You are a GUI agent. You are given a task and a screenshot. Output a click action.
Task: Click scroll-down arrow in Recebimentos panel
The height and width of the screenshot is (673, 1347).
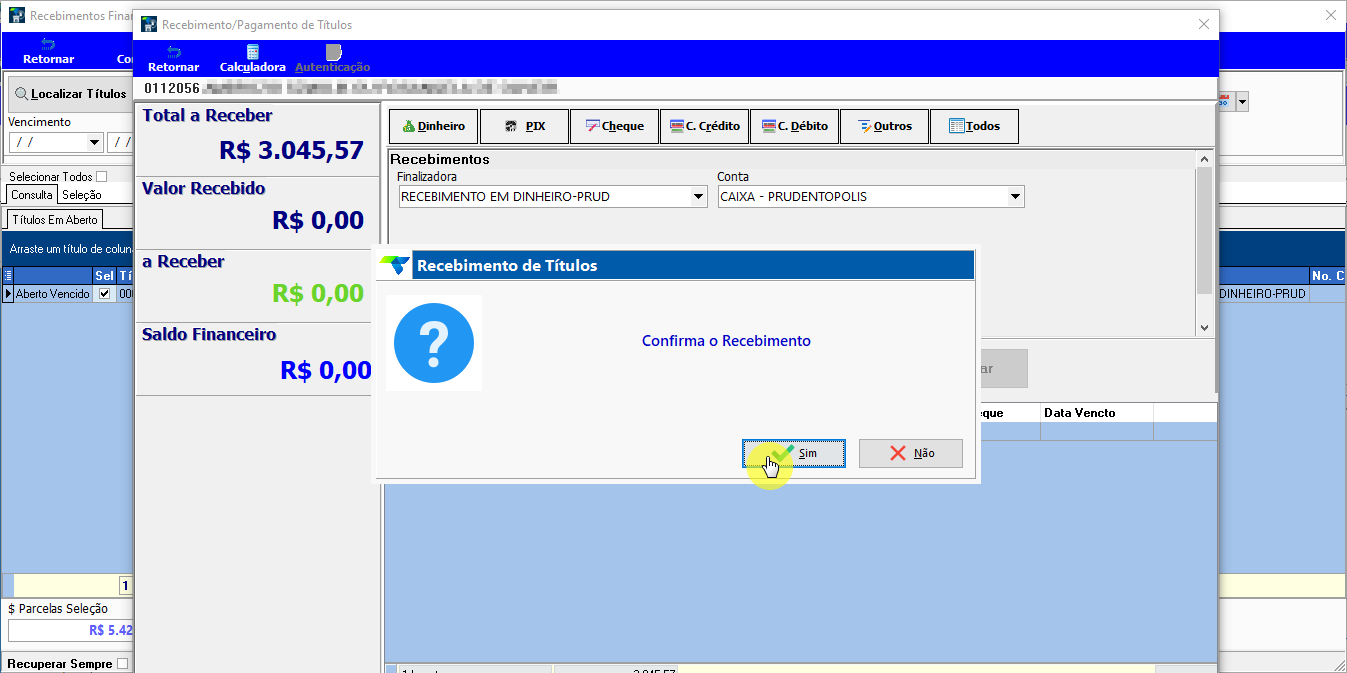[x=1204, y=327]
